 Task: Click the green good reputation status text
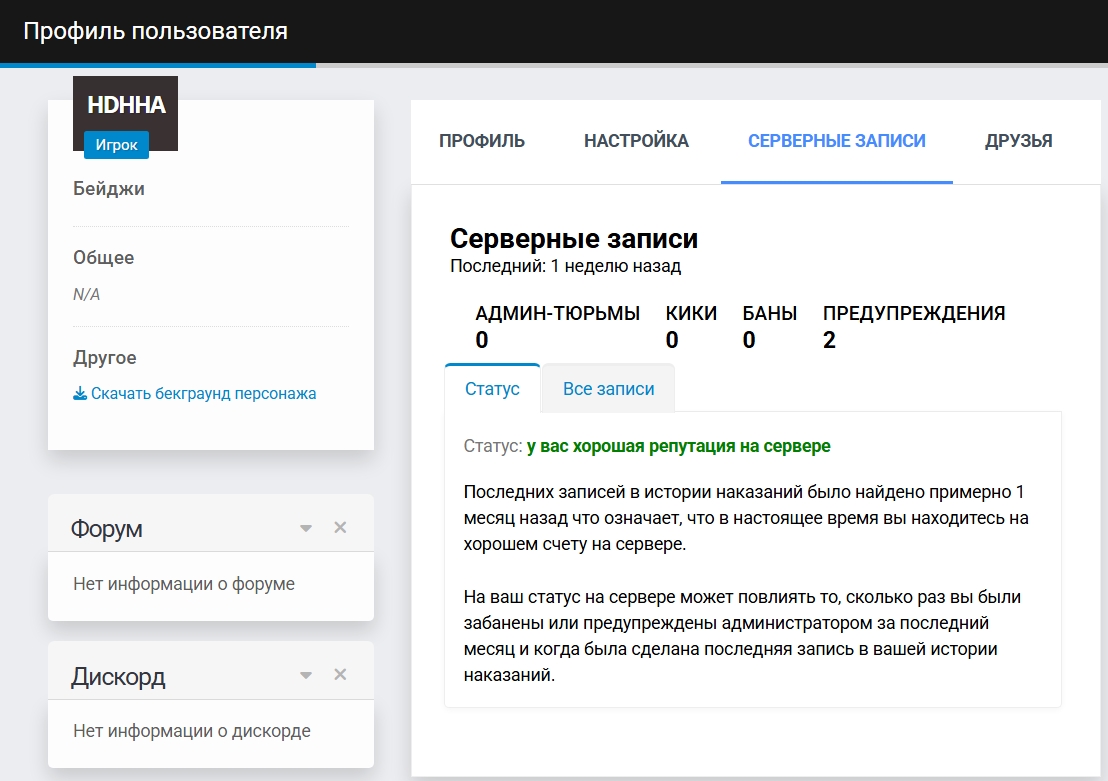(678, 446)
